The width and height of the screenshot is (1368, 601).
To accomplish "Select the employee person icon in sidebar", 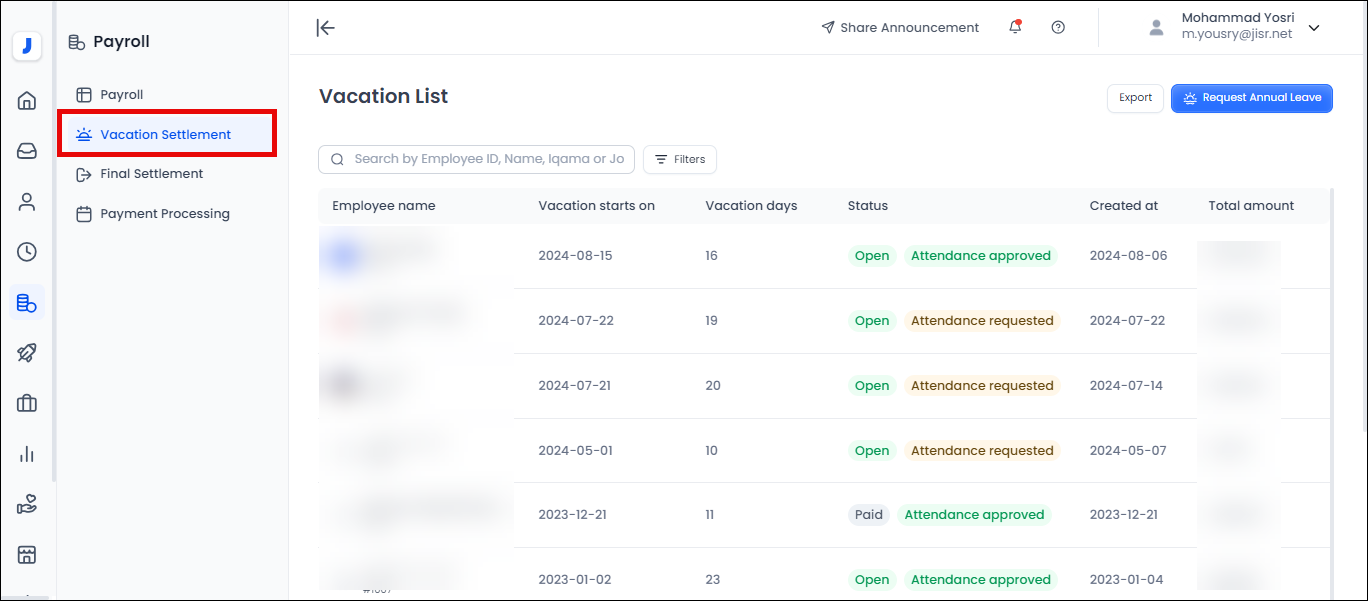I will click(27, 202).
